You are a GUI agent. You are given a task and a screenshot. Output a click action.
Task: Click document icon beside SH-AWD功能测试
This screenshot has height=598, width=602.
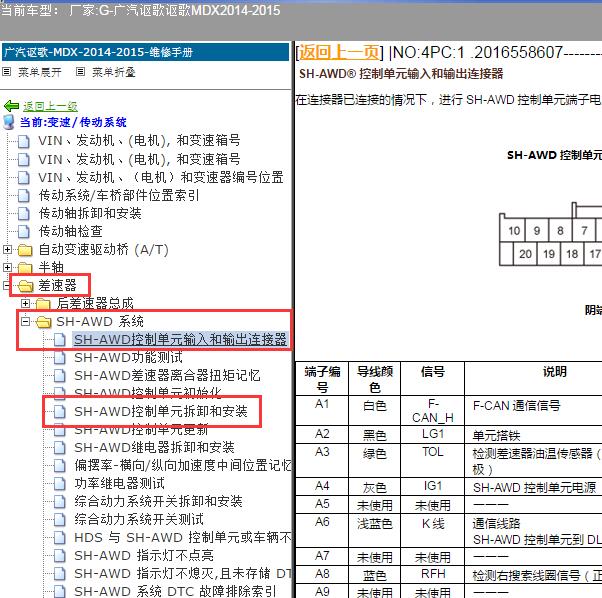coord(60,358)
